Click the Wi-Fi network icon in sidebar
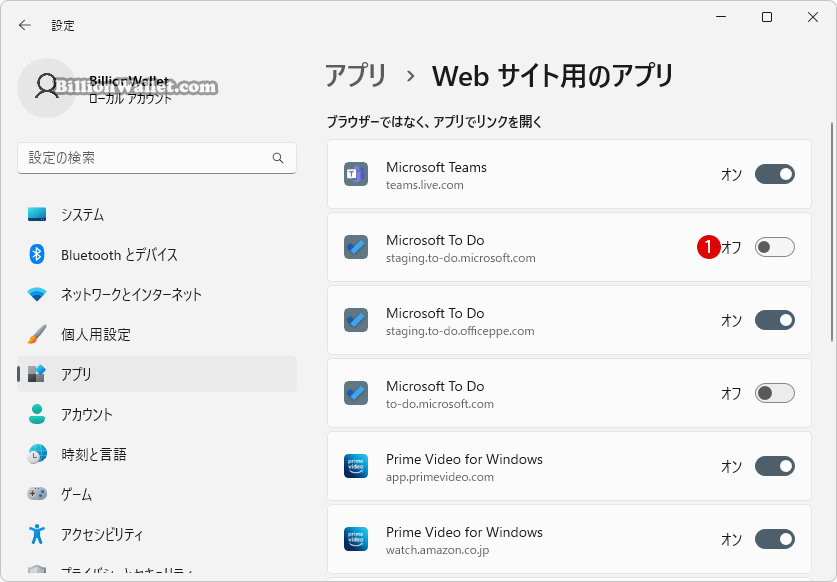This screenshot has width=837, height=582. [x=37, y=294]
